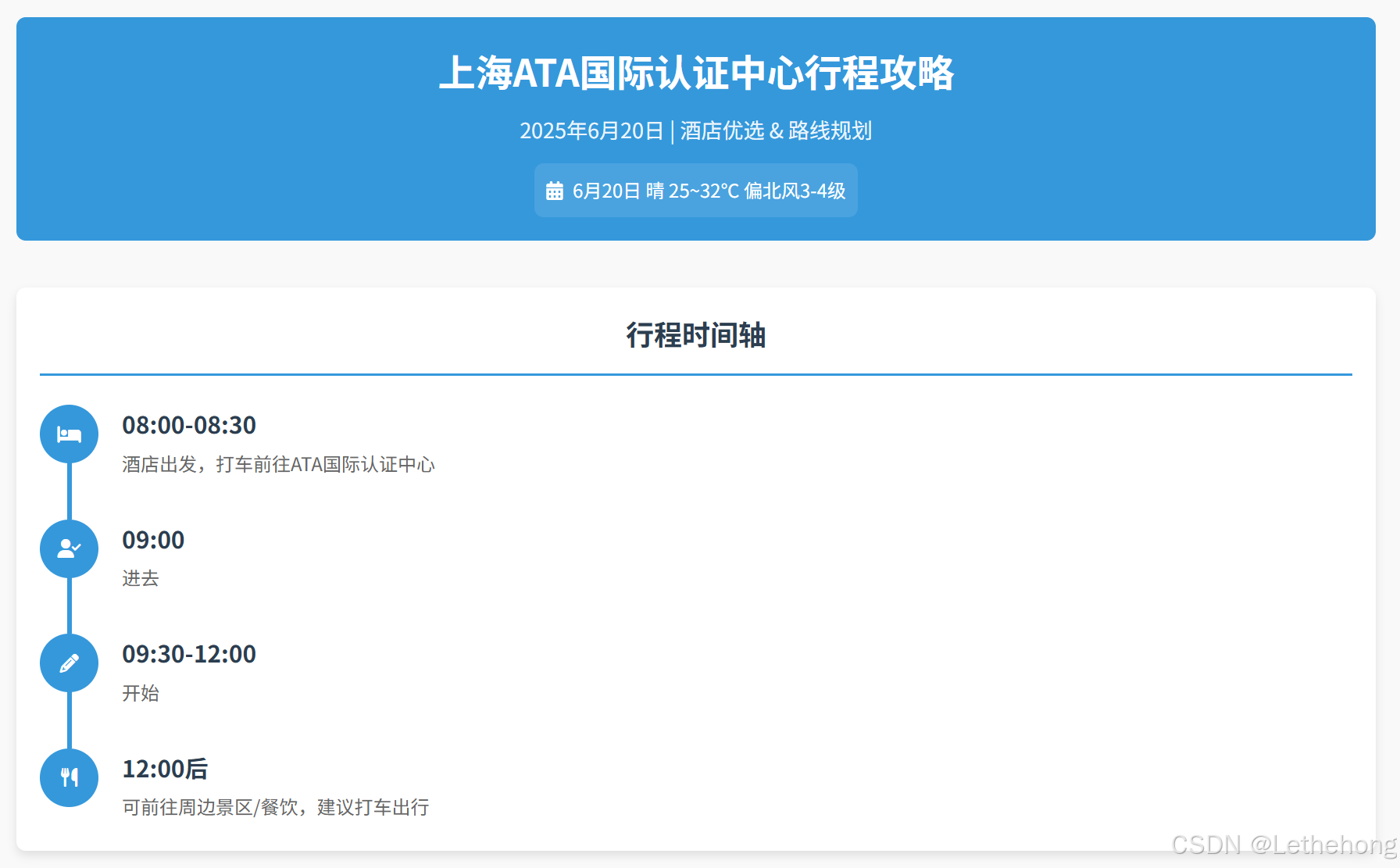
Task: Click the bed icon for hotel departure
Action: [x=69, y=434]
